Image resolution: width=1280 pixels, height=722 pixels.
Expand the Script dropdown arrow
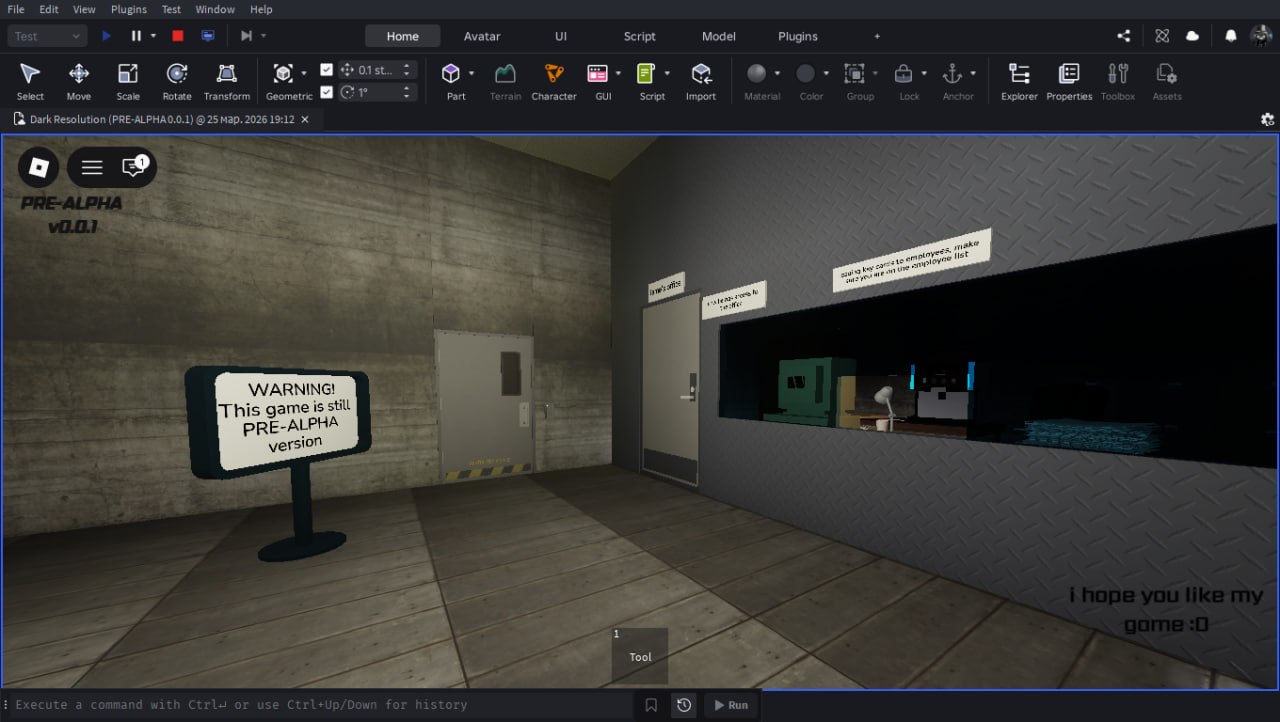point(667,73)
